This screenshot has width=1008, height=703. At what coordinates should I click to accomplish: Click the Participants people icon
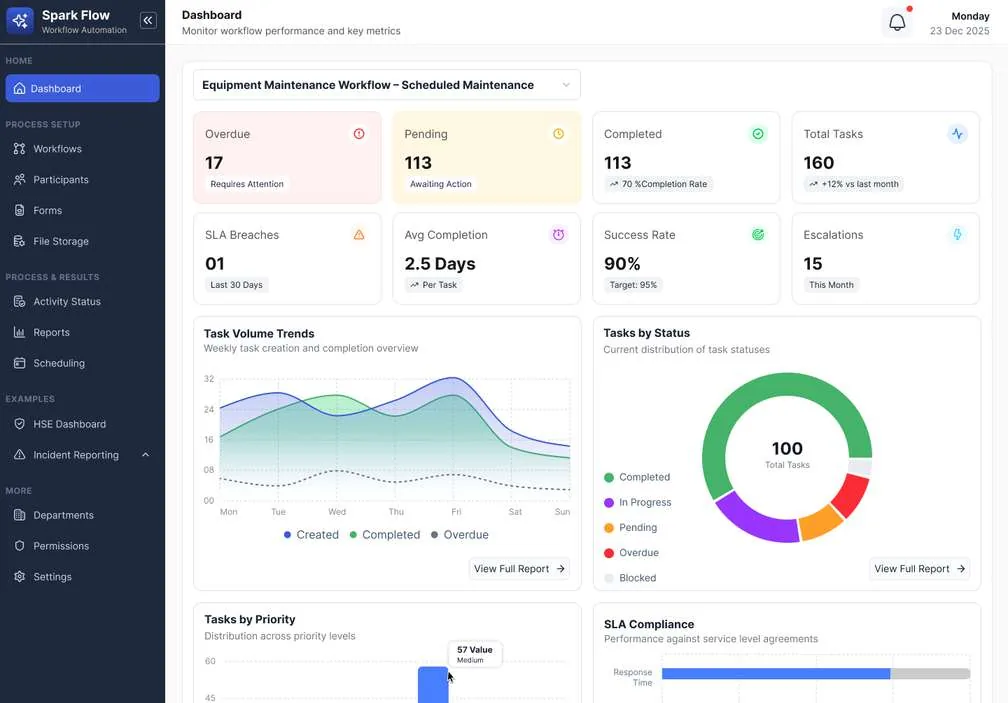[19, 179]
